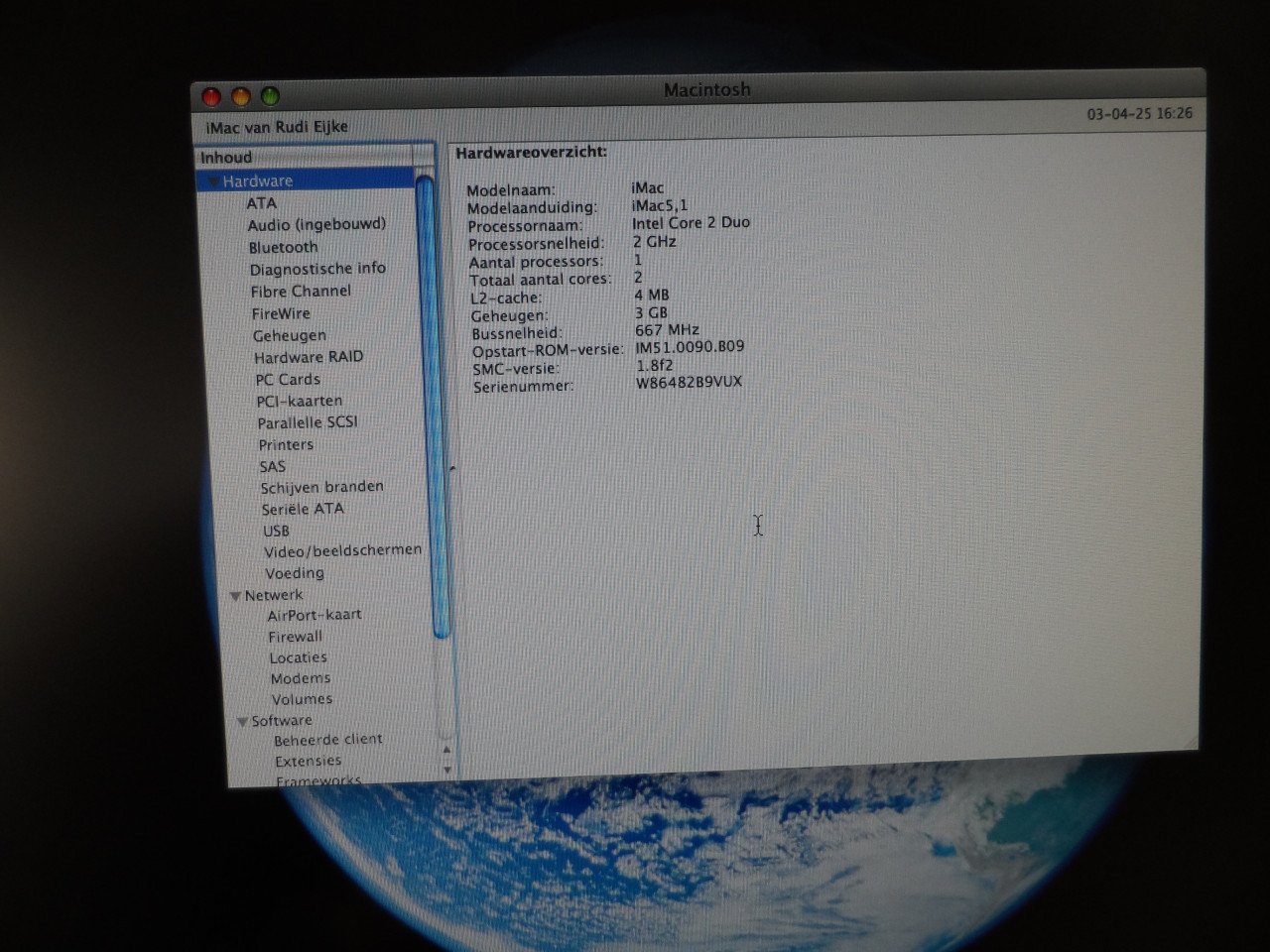Click the L2-cache value 4 MB
The image size is (1270, 952).
point(651,295)
